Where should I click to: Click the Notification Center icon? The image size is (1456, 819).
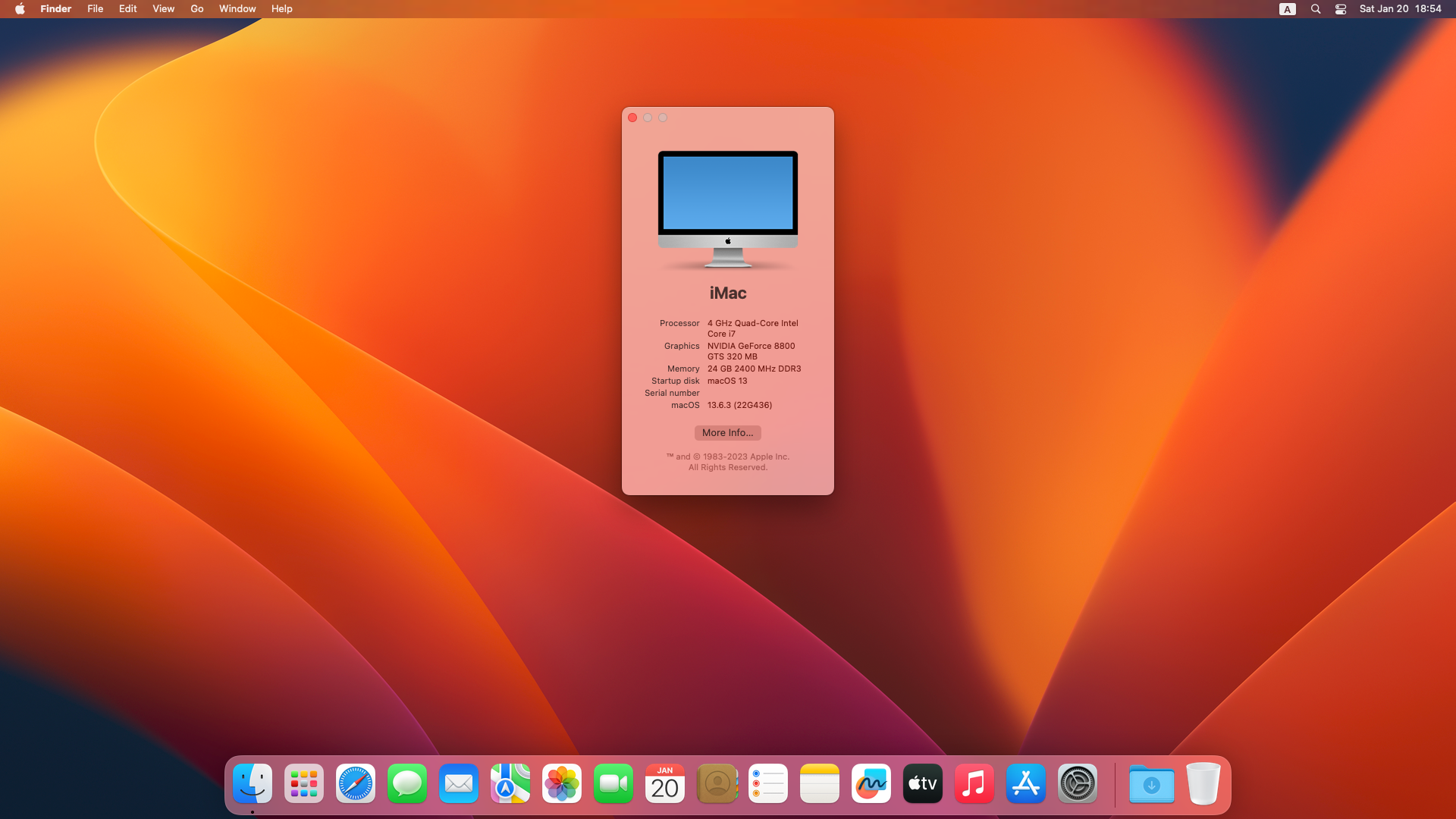pyautogui.click(x=1400, y=8)
